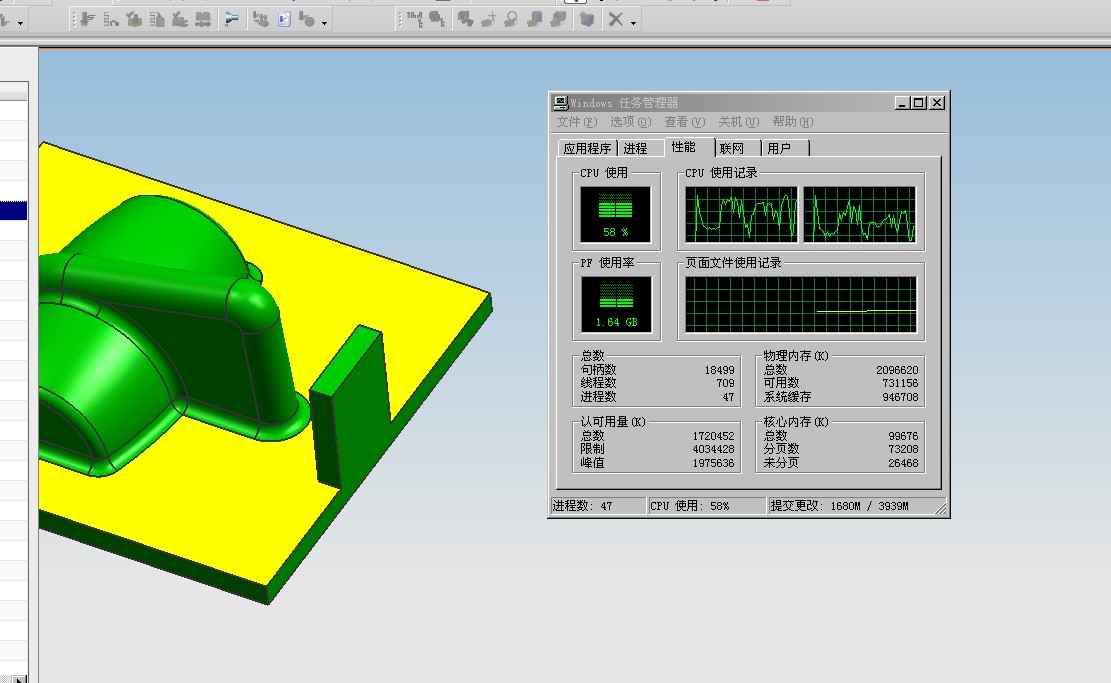This screenshot has width=1111, height=683.
Task: Click the first icon of the right toolbar group
Action: 415,20
